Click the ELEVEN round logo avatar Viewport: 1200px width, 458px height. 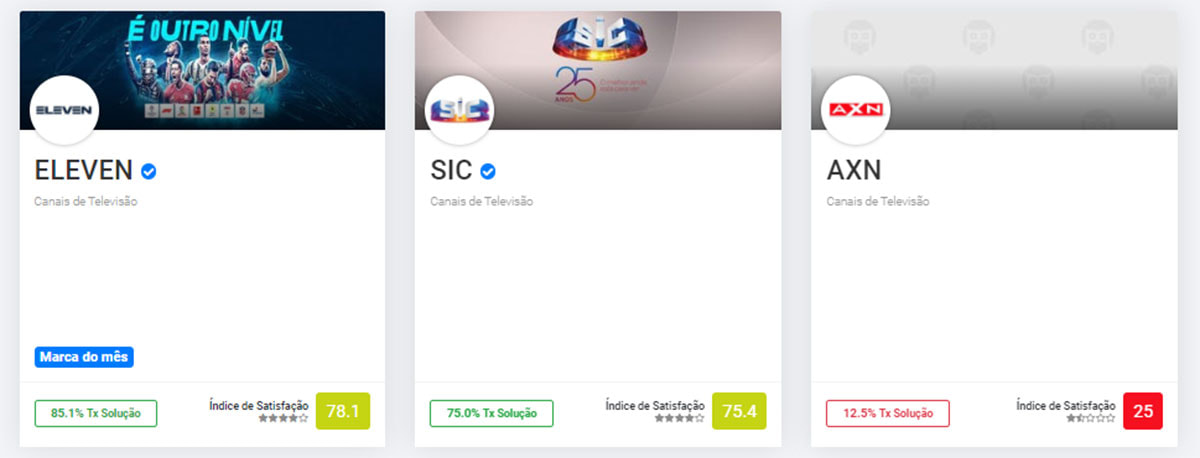[x=64, y=110]
